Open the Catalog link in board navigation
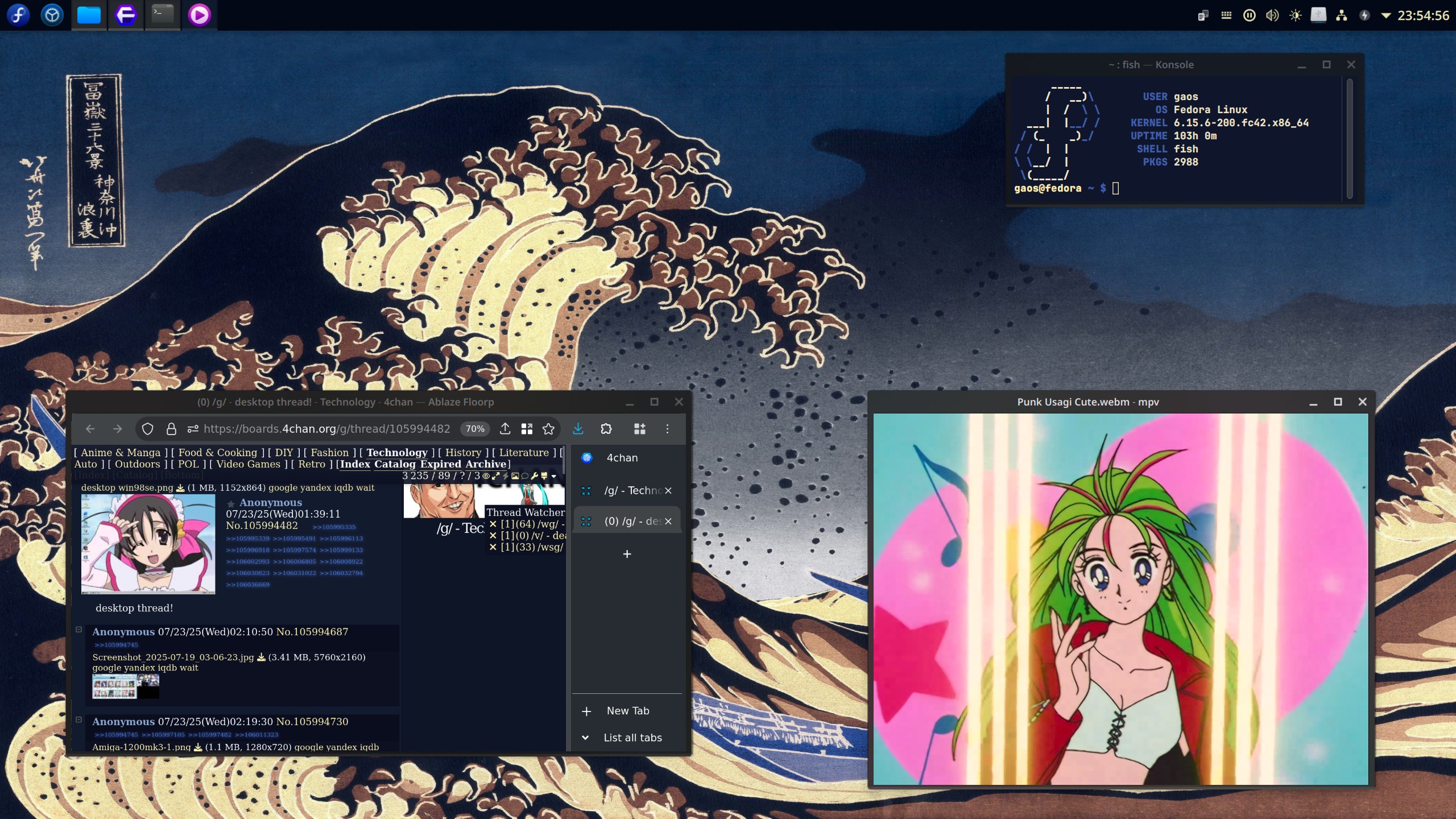Screen dimensions: 1456x819 [x=395, y=464]
